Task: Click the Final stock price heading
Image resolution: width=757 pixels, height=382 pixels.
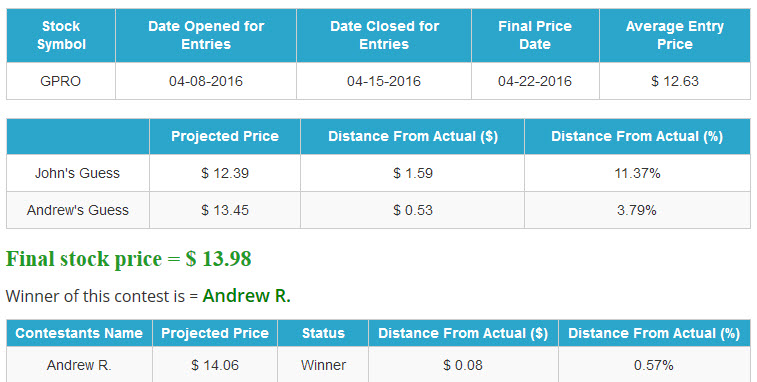Action: point(128,259)
